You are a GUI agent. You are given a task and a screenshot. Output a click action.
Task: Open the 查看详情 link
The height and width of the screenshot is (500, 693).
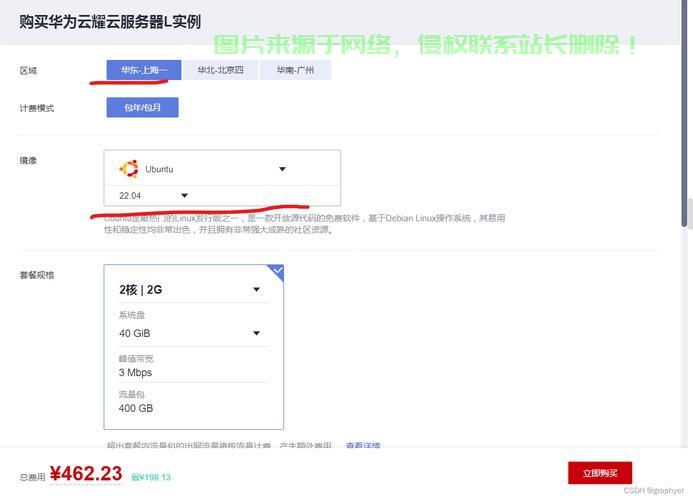363,445
